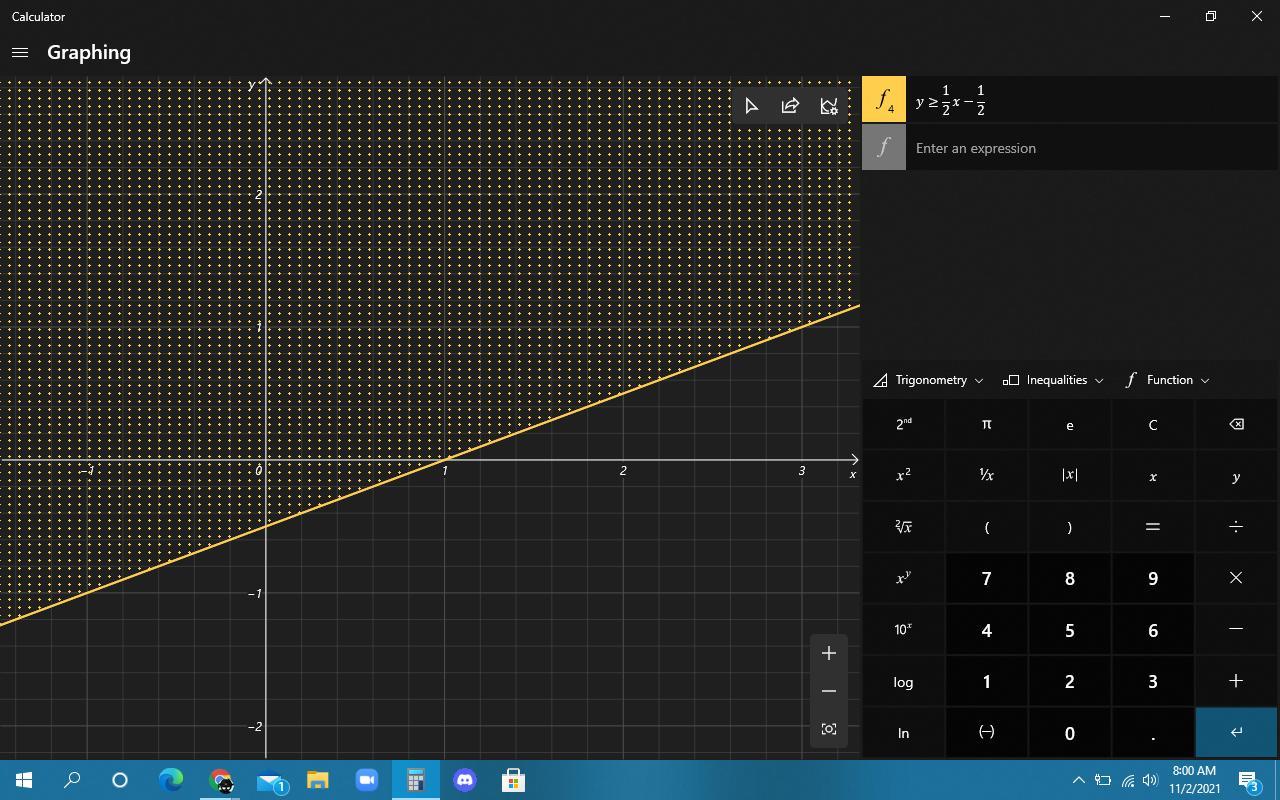Open the Inequalities dropdown menu
Screen dimensions: 1280x800
click(1054, 380)
